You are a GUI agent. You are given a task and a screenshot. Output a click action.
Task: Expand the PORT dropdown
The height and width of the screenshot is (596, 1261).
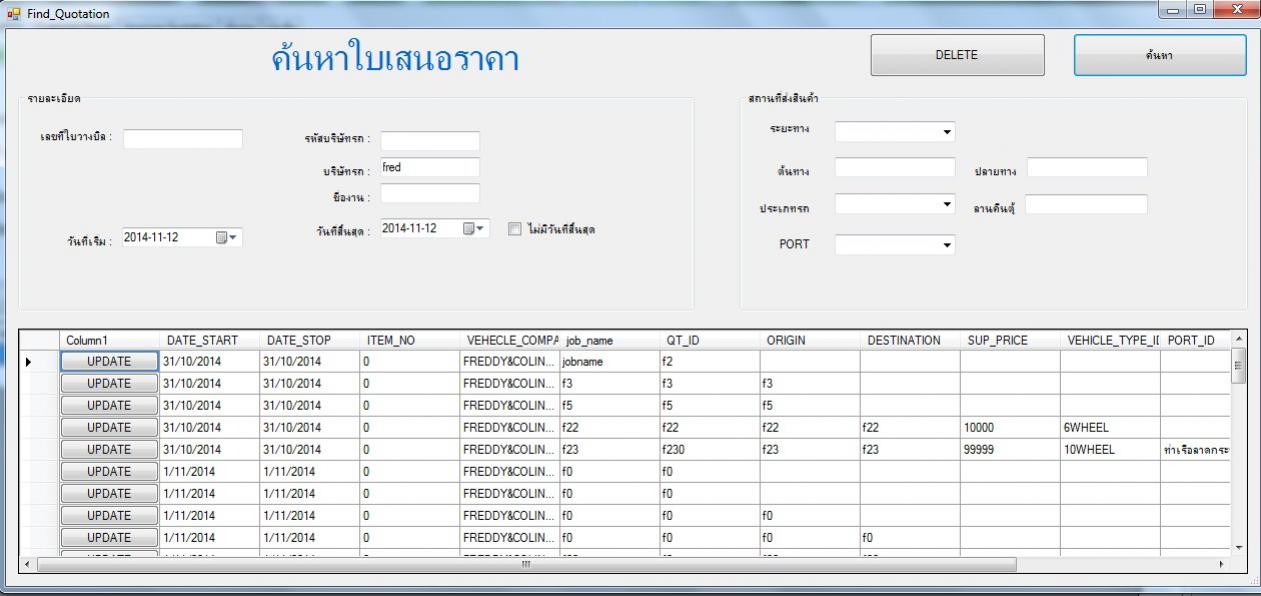[947, 245]
